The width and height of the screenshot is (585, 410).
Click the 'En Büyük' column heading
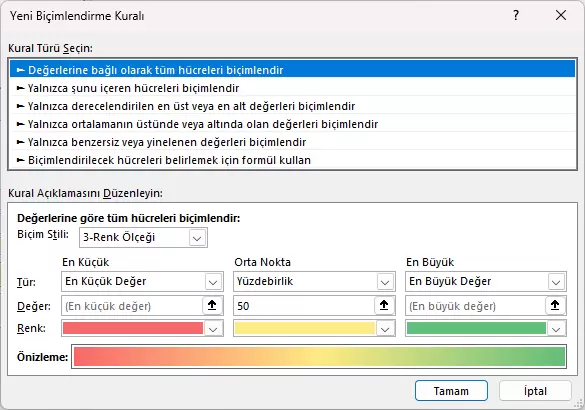click(x=430, y=262)
